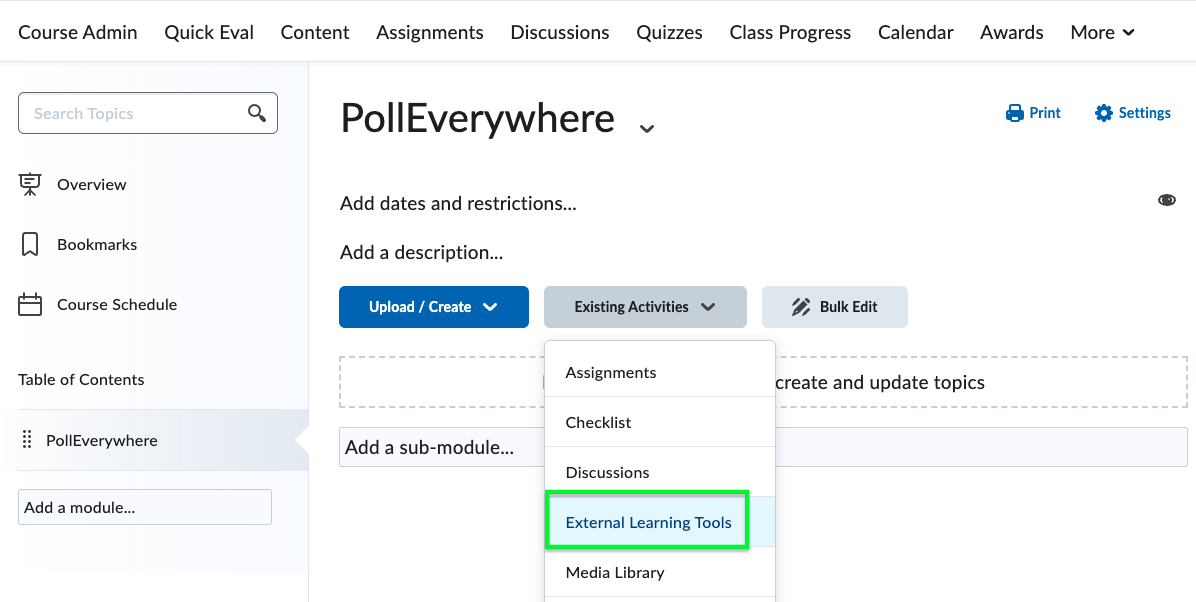This screenshot has height=602, width=1196.
Task: Open the Course Admin tab
Action: 78,33
